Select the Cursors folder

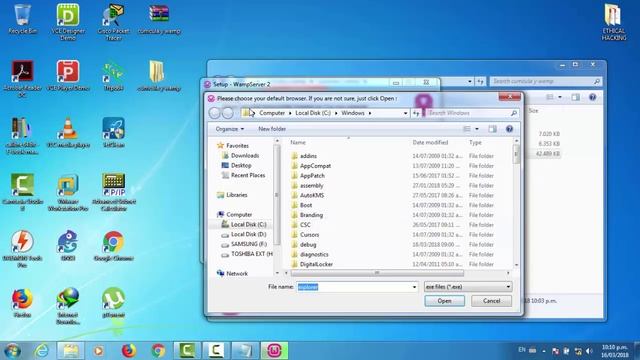[309, 235]
